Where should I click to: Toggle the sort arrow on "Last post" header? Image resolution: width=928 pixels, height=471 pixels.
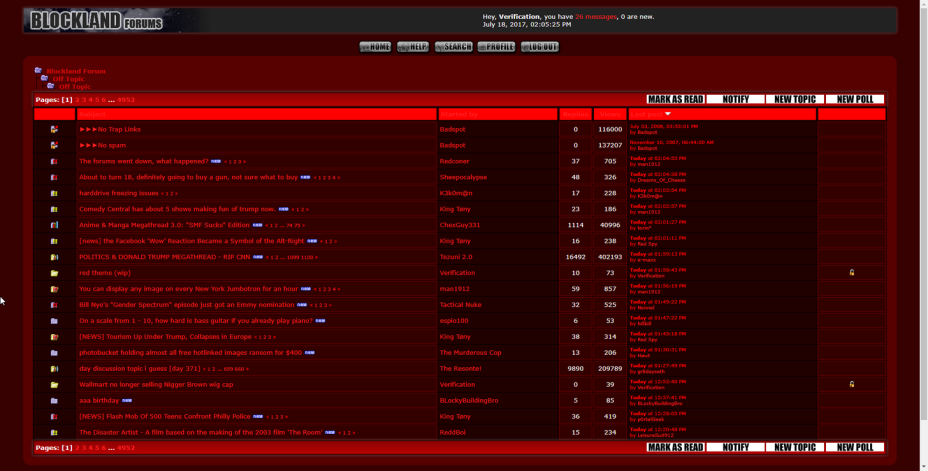point(668,114)
